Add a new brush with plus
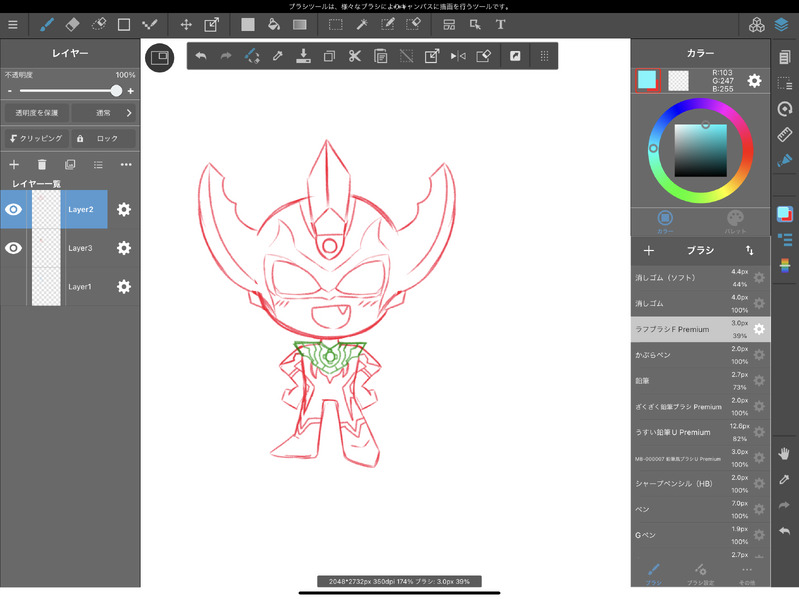Image resolution: width=799 pixels, height=599 pixels. pyautogui.click(x=649, y=250)
